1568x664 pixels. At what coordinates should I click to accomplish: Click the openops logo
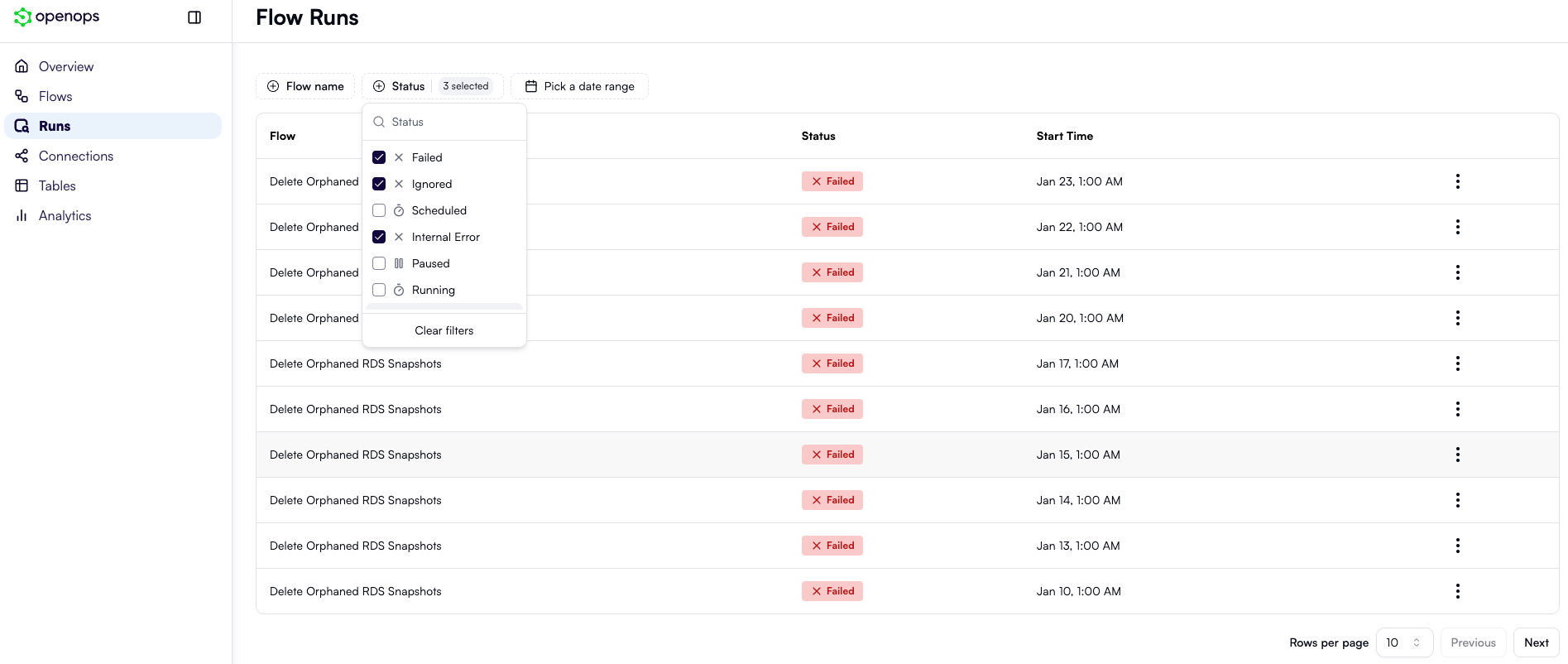[56, 17]
